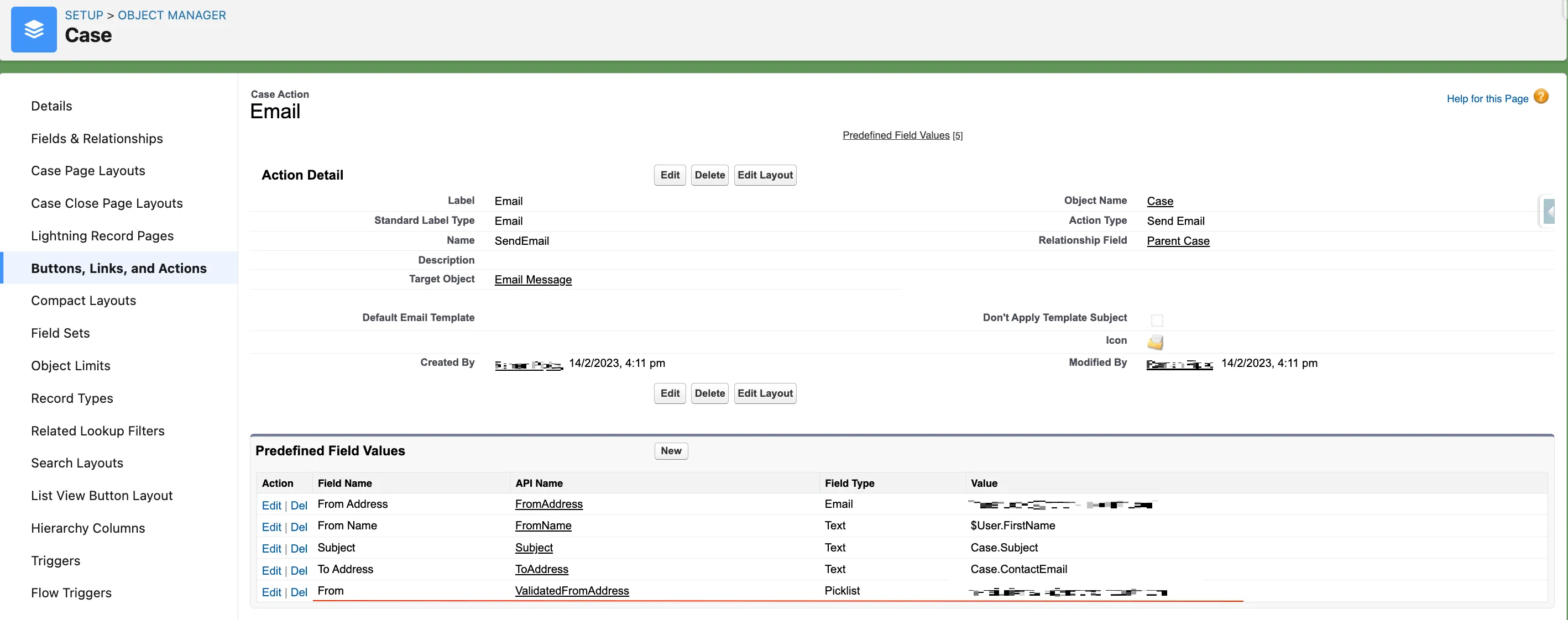Open Help for this Page link
The image size is (1568, 620).
tap(1486, 98)
